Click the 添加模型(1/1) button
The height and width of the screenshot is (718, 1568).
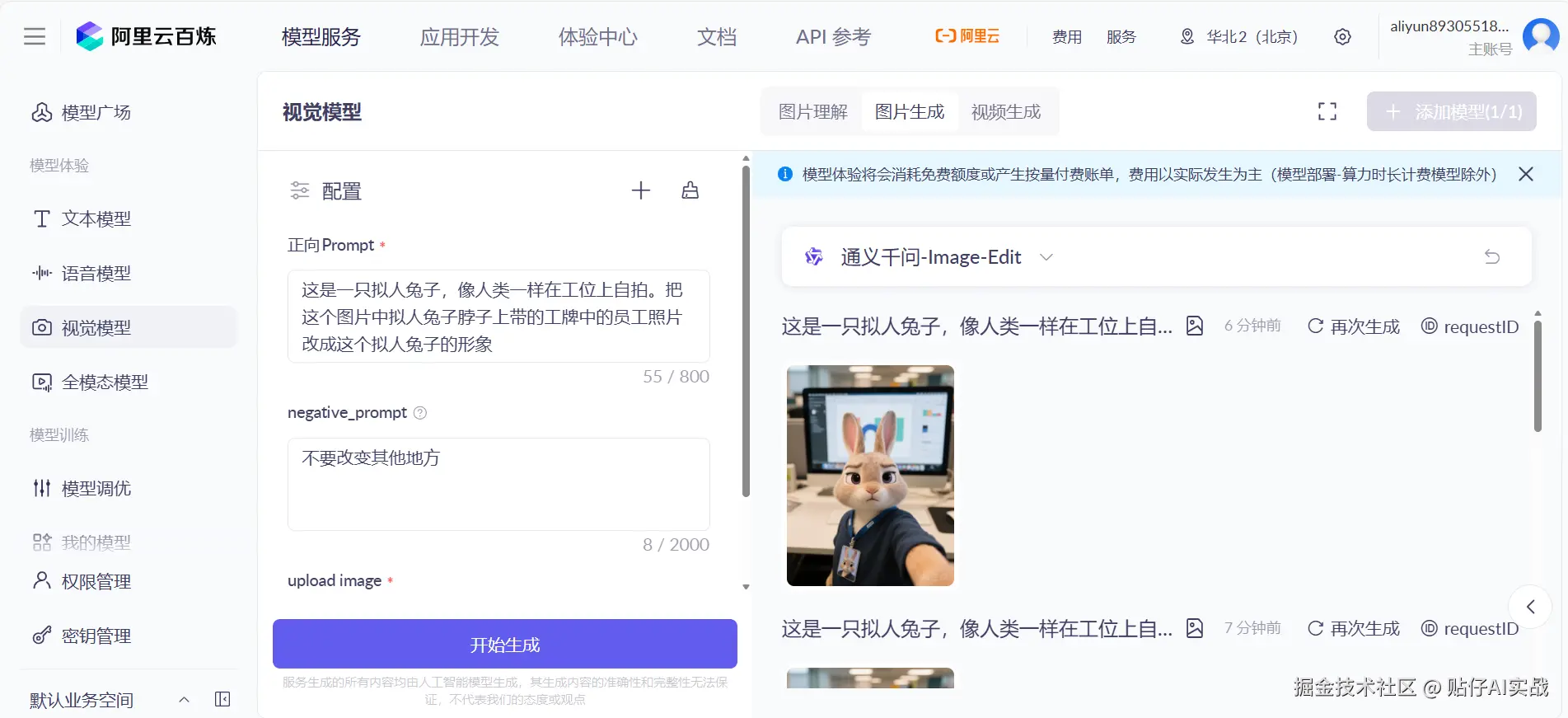click(1452, 111)
